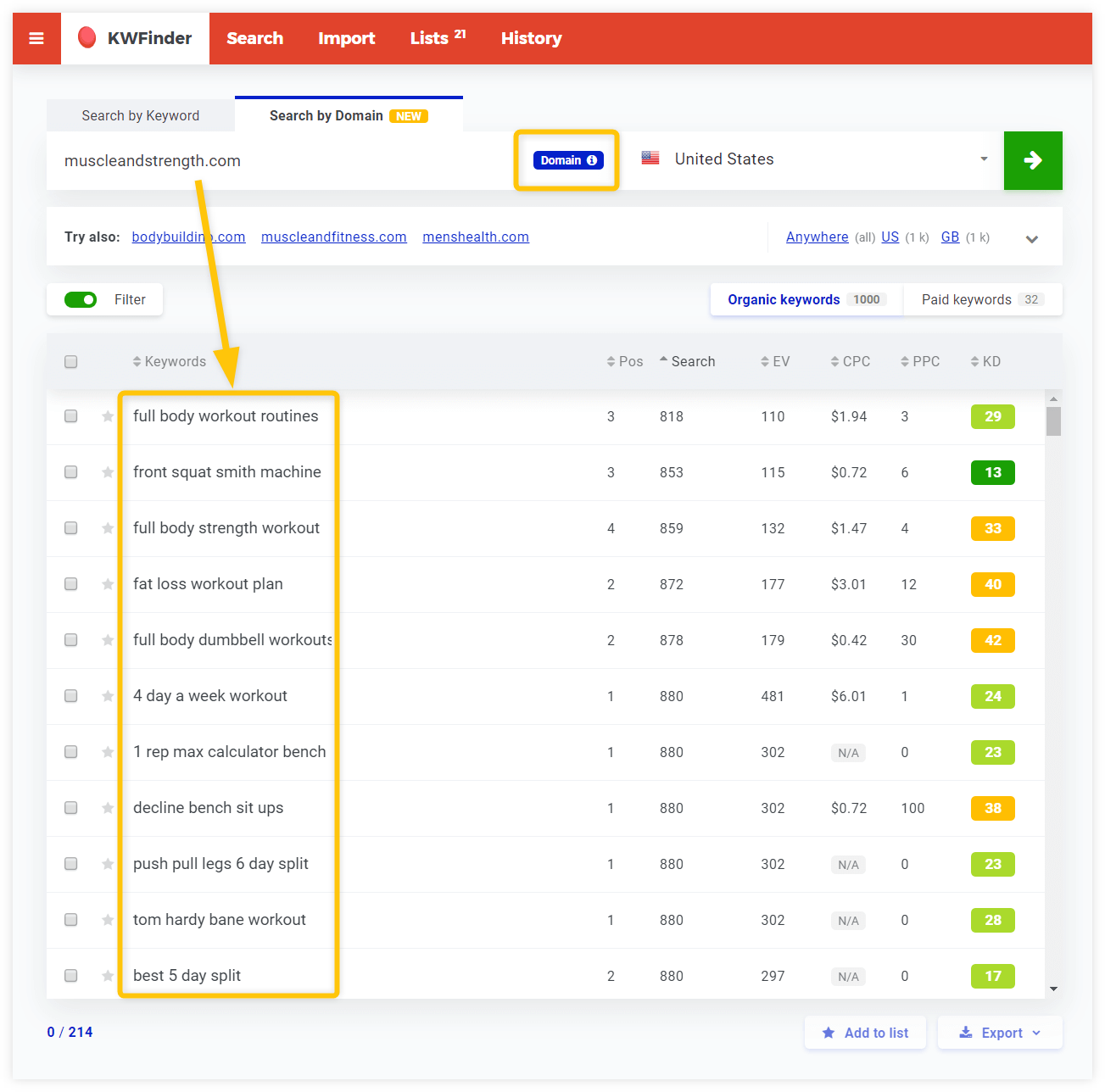Click the United States flag icon
Image resolution: width=1105 pixels, height=1092 pixels.
pyautogui.click(x=650, y=159)
